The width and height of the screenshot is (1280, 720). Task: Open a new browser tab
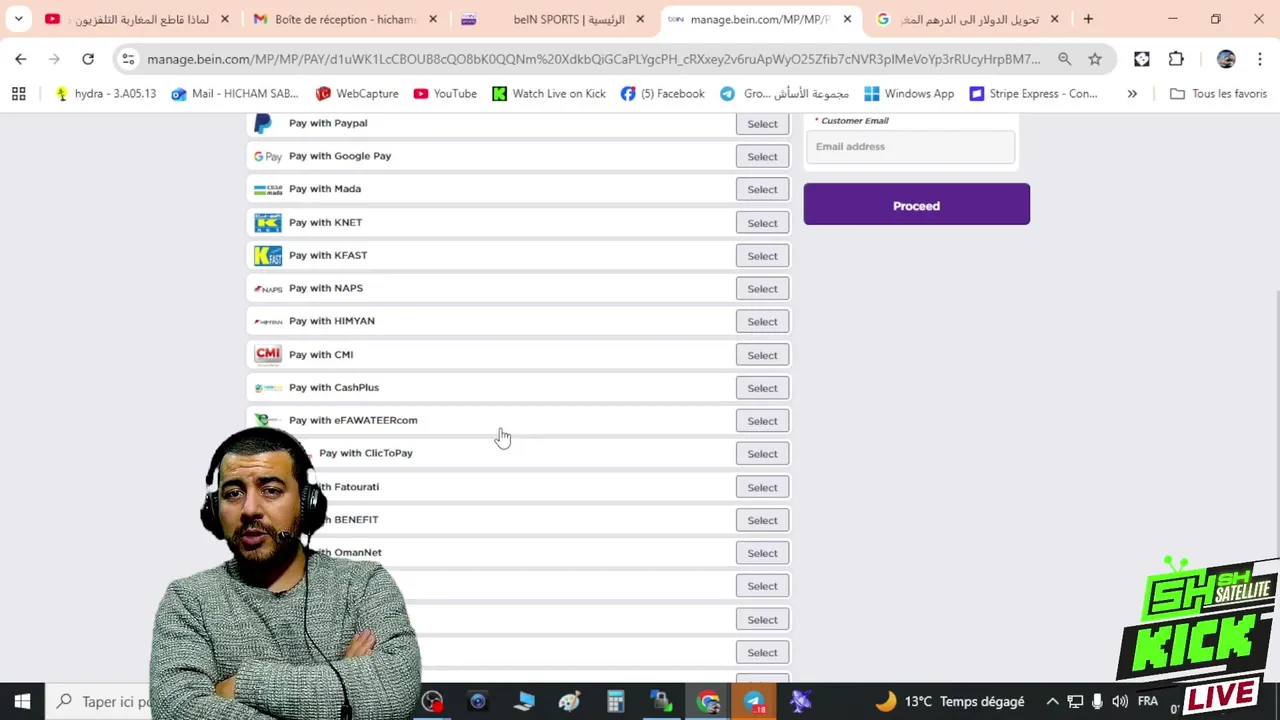(1088, 19)
